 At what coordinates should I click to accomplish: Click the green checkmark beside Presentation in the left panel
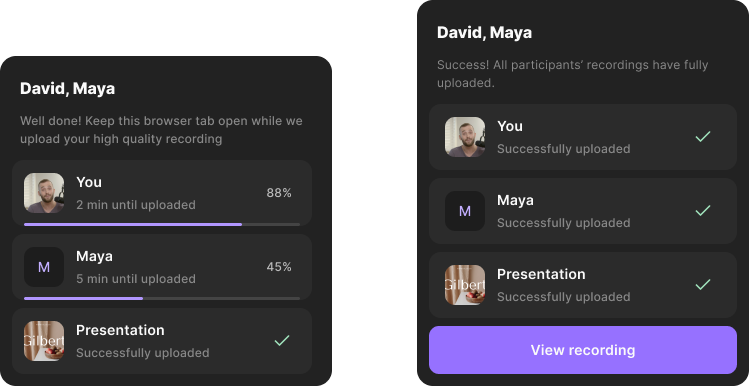click(282, 341)
